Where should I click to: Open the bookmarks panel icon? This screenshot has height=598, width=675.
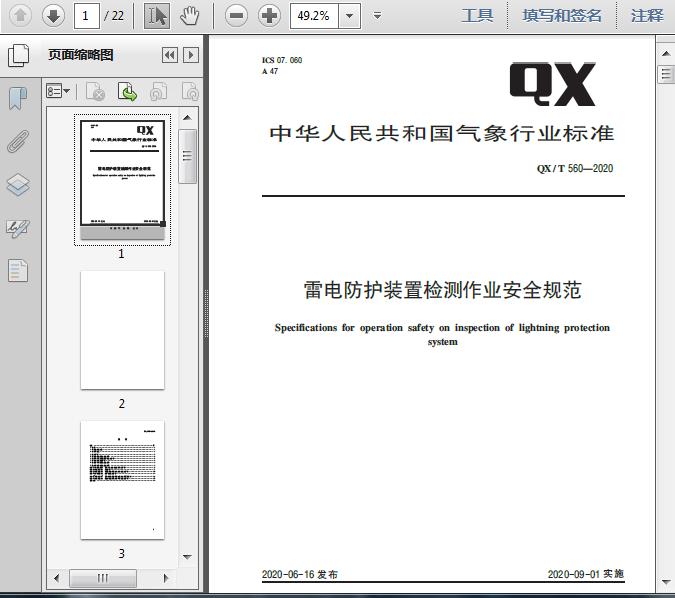click(x=18, y=98)
